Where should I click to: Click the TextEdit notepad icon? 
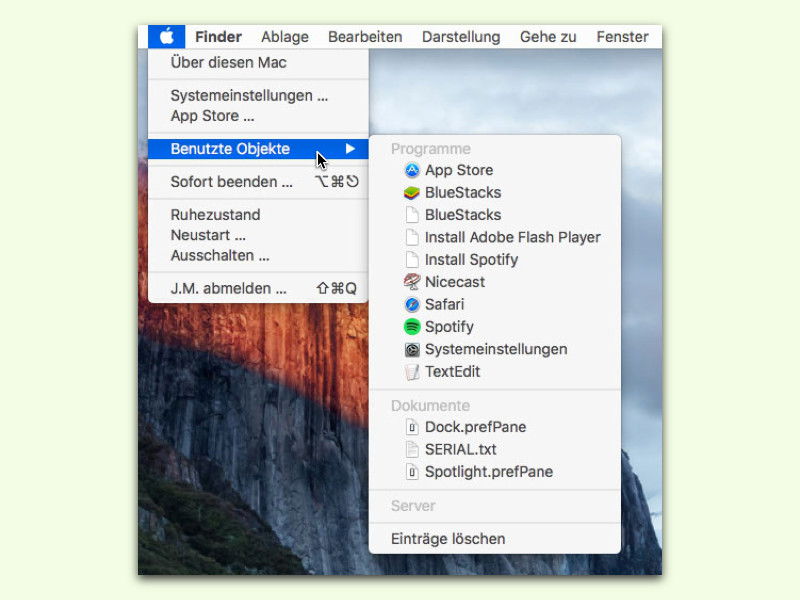[412, 371]
